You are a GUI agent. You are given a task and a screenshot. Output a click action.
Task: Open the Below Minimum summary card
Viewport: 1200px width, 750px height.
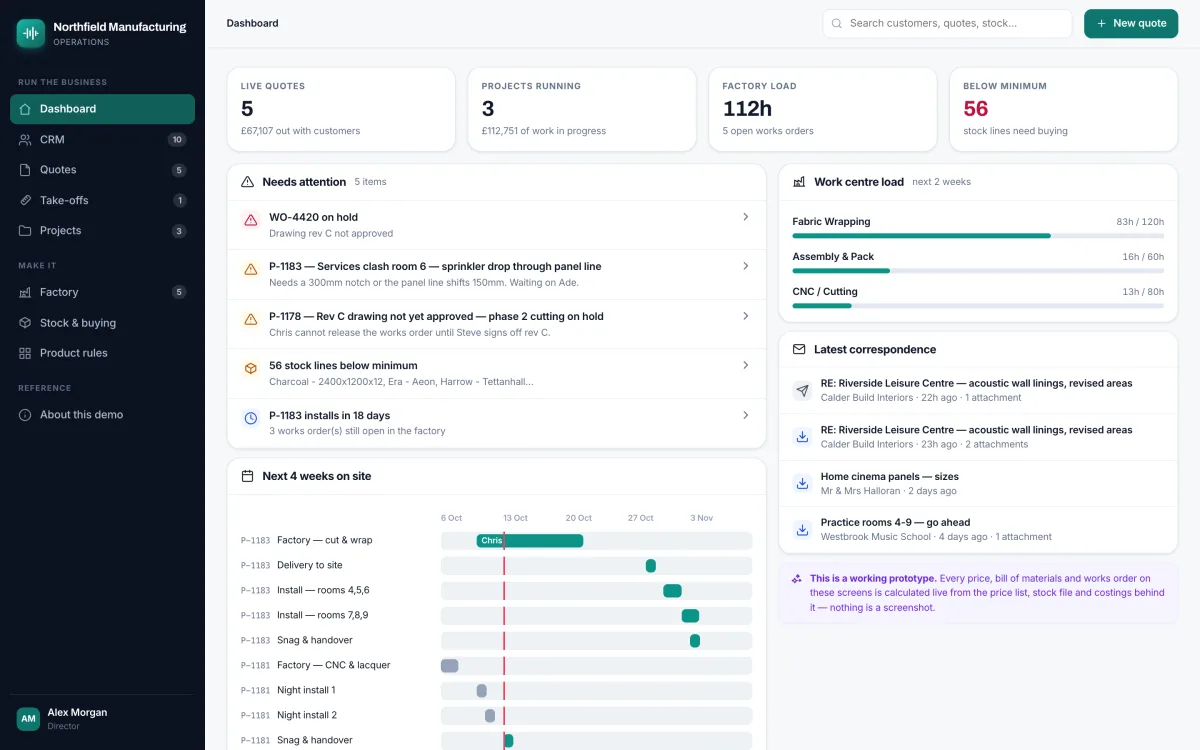[x=1063, y=110]
